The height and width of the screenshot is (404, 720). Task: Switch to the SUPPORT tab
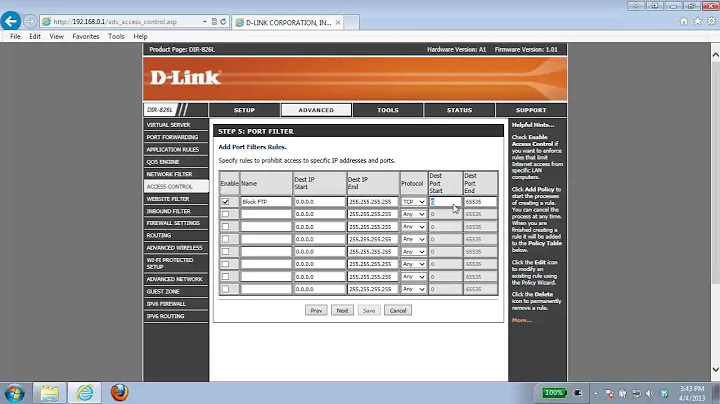[531, 110]
